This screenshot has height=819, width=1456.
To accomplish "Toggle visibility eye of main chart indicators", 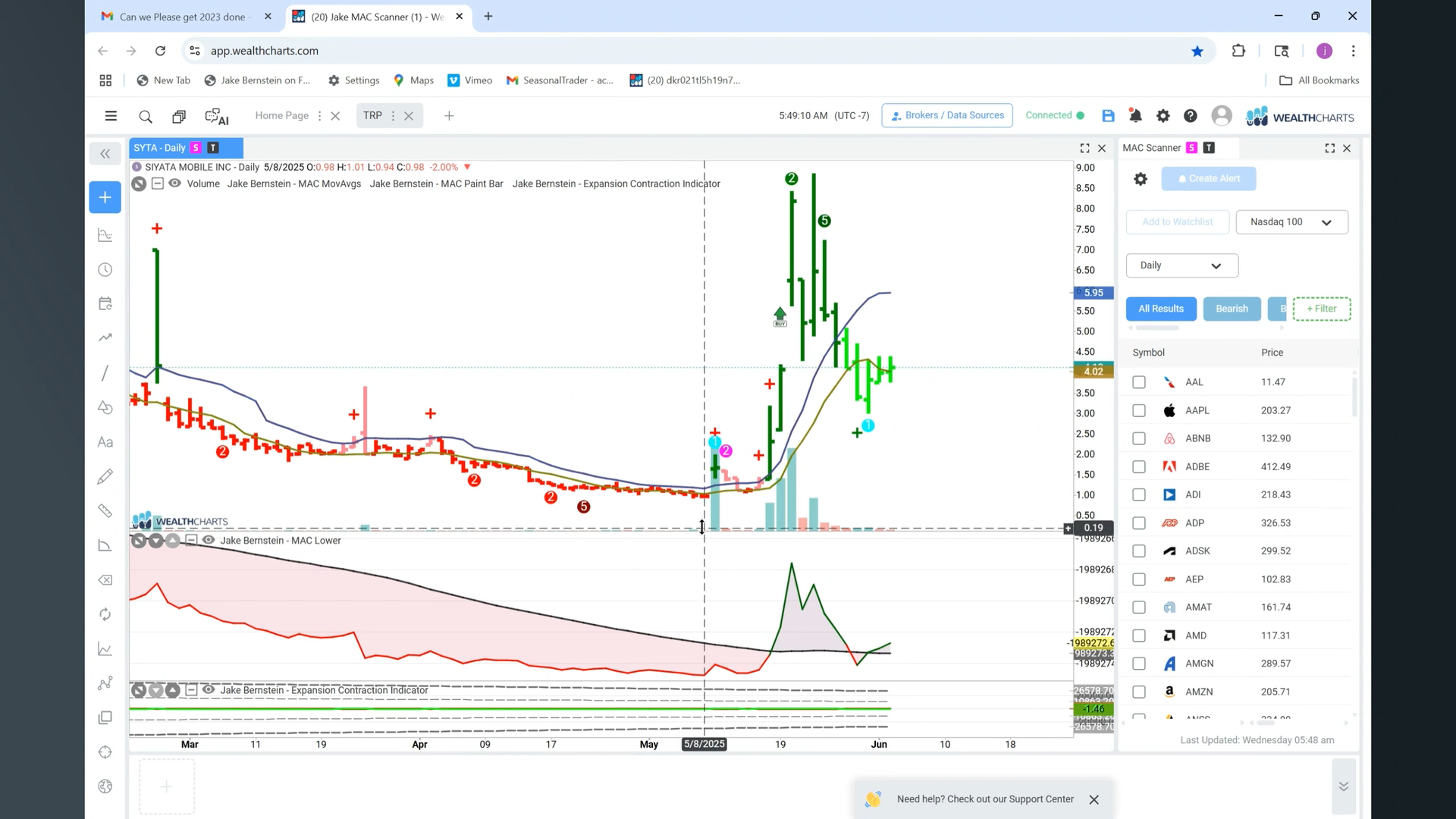I will (x=174, y=184).
